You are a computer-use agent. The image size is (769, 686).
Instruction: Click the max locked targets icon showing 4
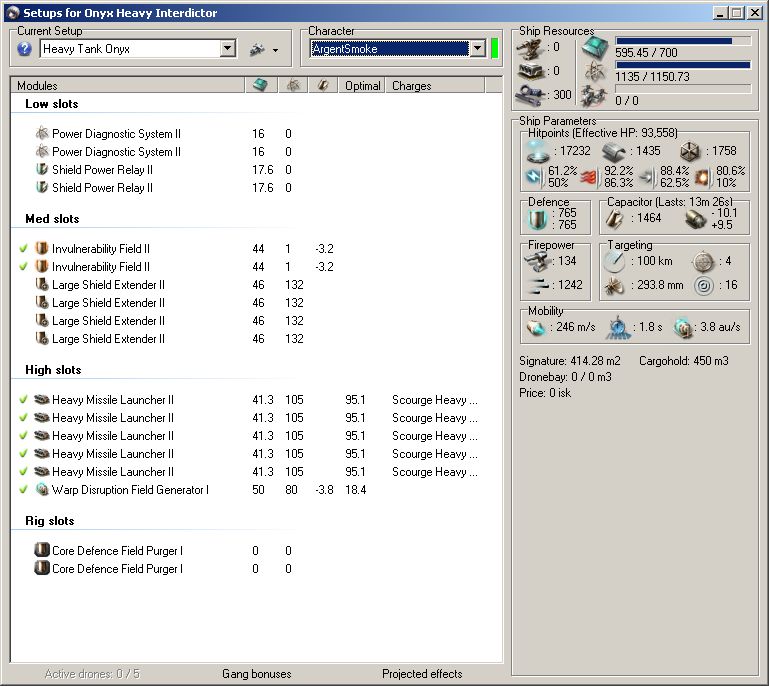pos(703,262)
